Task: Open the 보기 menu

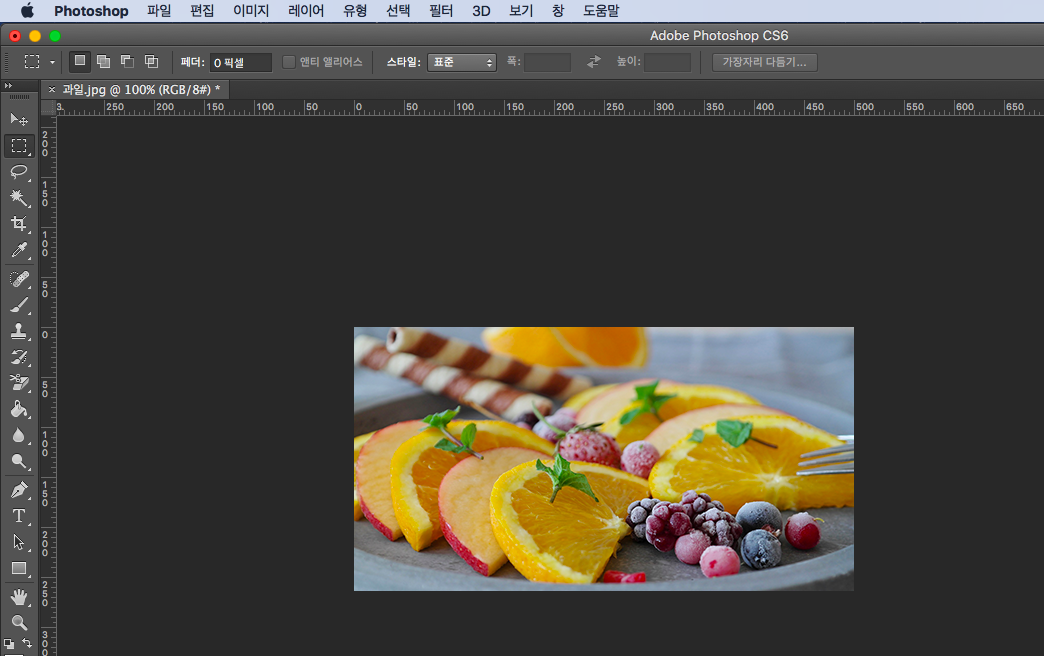Action: point(521,11)
